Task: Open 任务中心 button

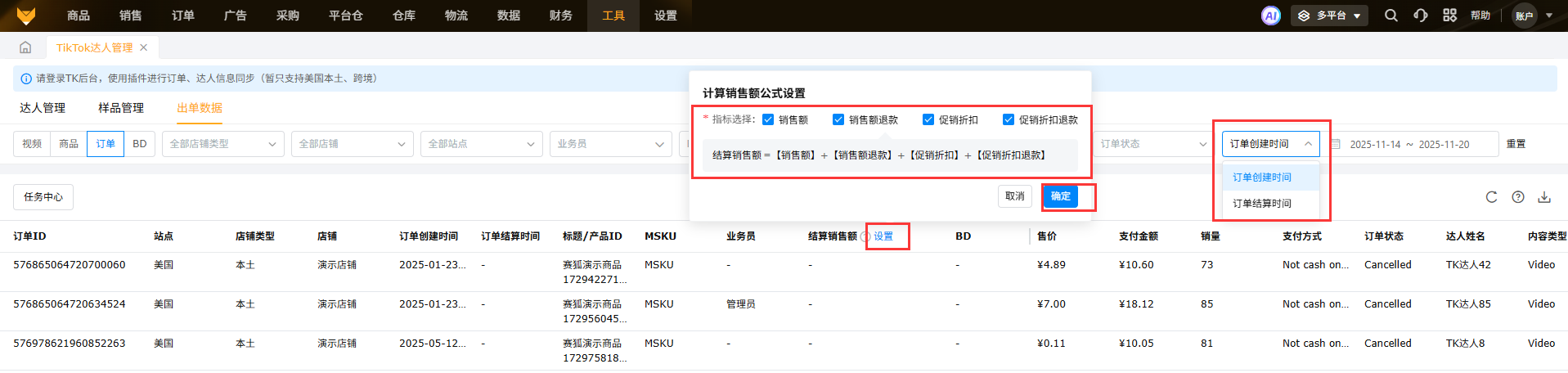Action: (x=43, y=197)
